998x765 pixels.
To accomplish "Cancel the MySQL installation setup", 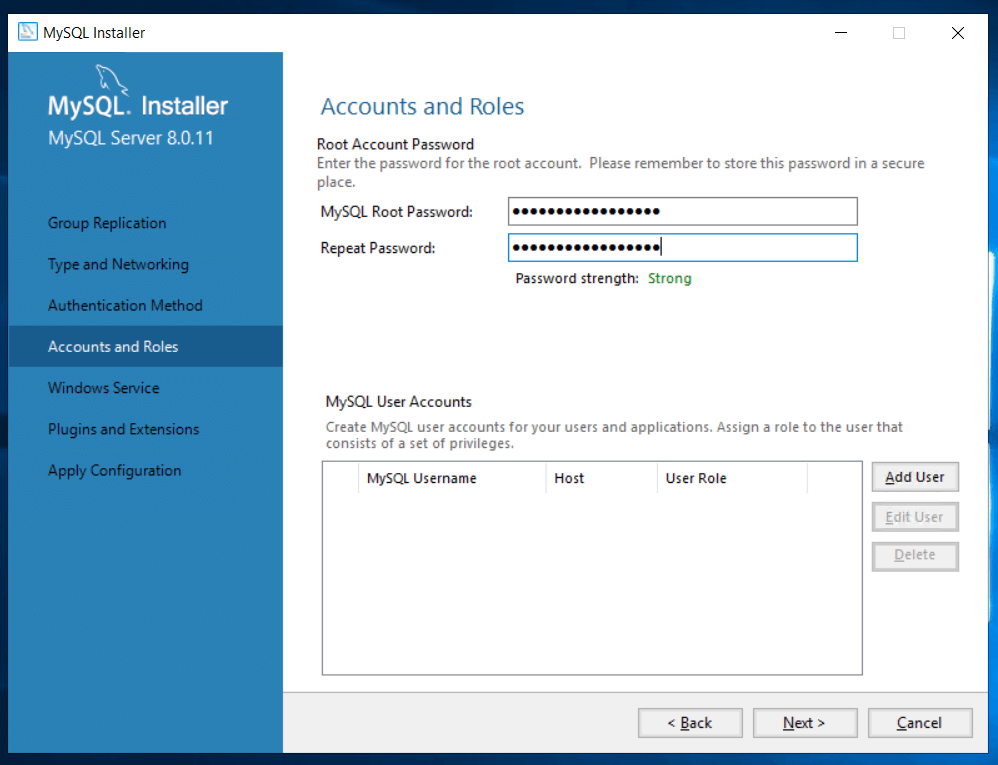I will (x=919, y=723).
